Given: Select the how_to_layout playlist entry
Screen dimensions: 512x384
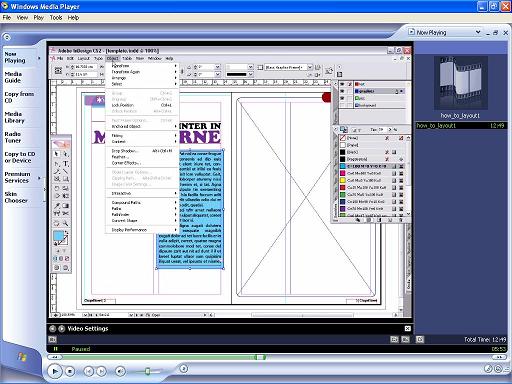Looking at the screenshot, I should [x=461, y=126].
